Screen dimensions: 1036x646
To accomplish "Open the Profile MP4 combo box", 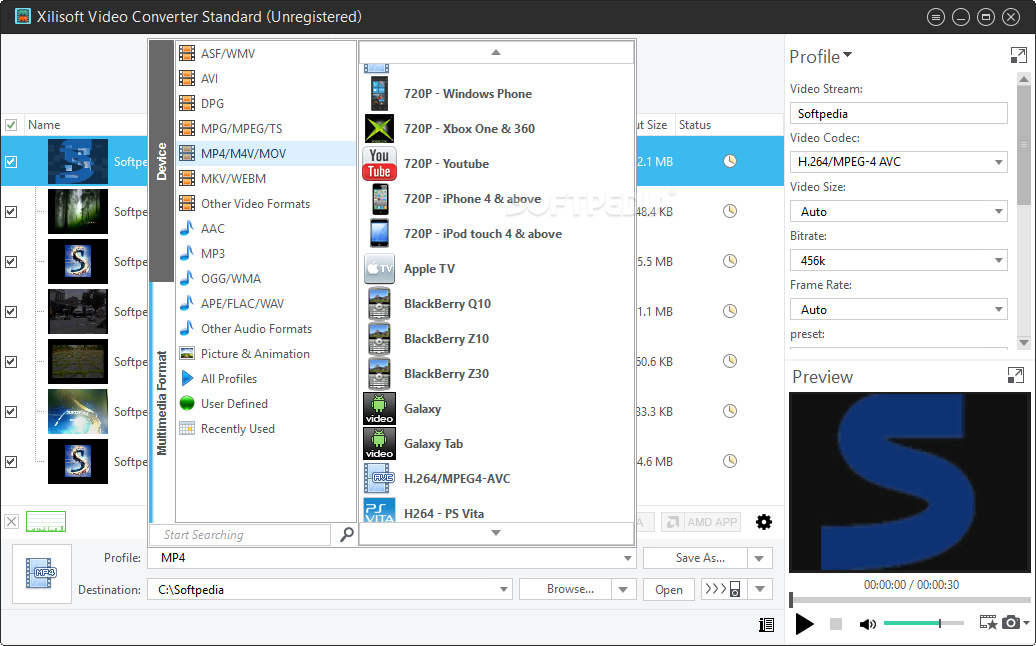I will tap(391, 557).
